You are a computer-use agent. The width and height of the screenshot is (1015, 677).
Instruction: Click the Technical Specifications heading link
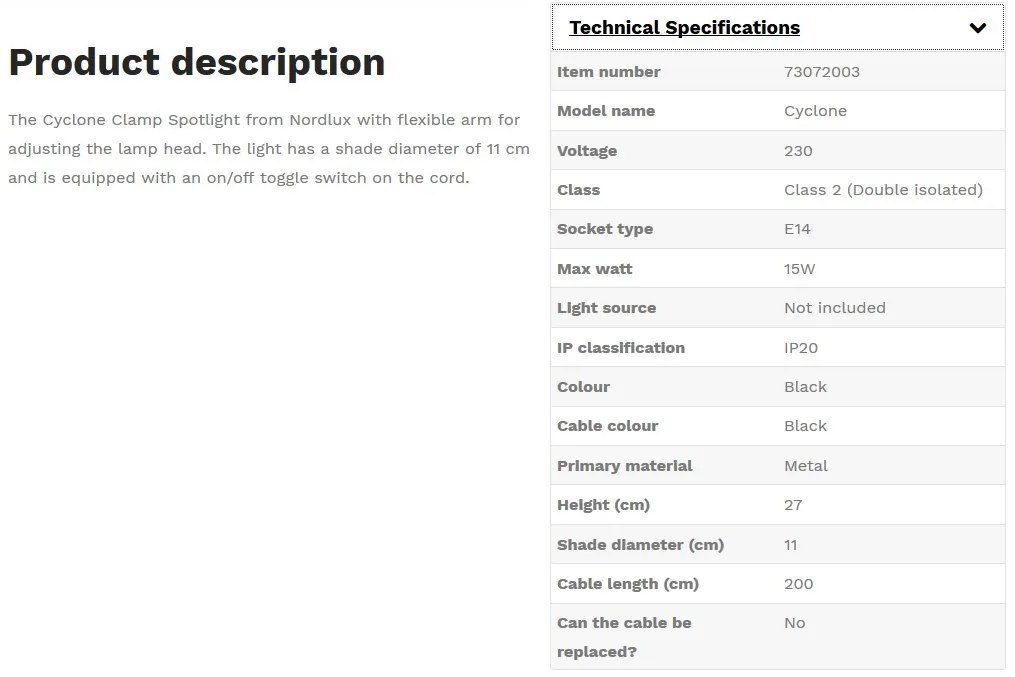[x=684, y=28]
